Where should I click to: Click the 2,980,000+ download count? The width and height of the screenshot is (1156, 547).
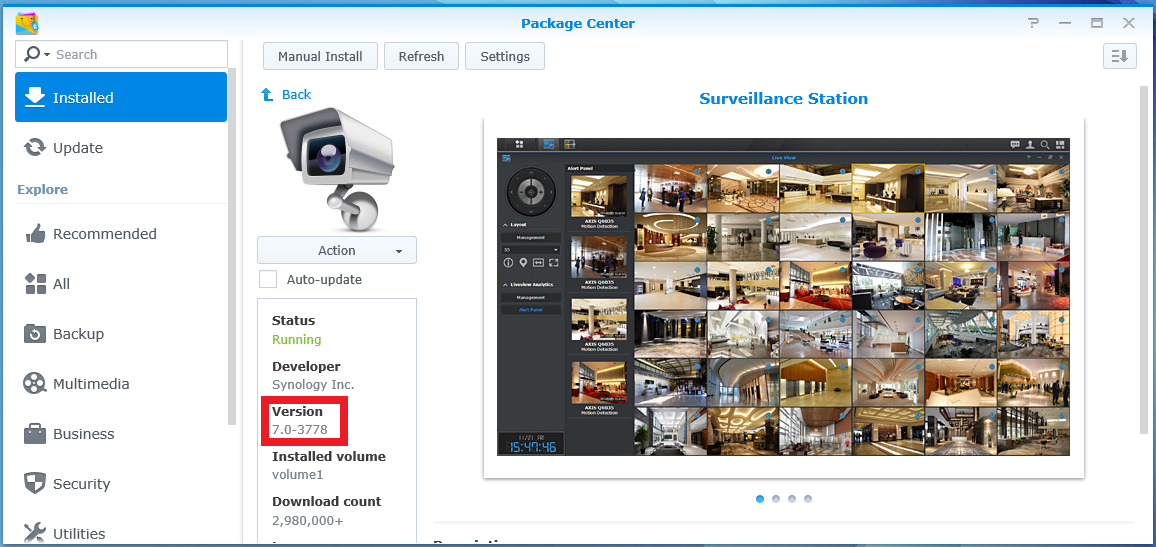(x=307, y=520)
